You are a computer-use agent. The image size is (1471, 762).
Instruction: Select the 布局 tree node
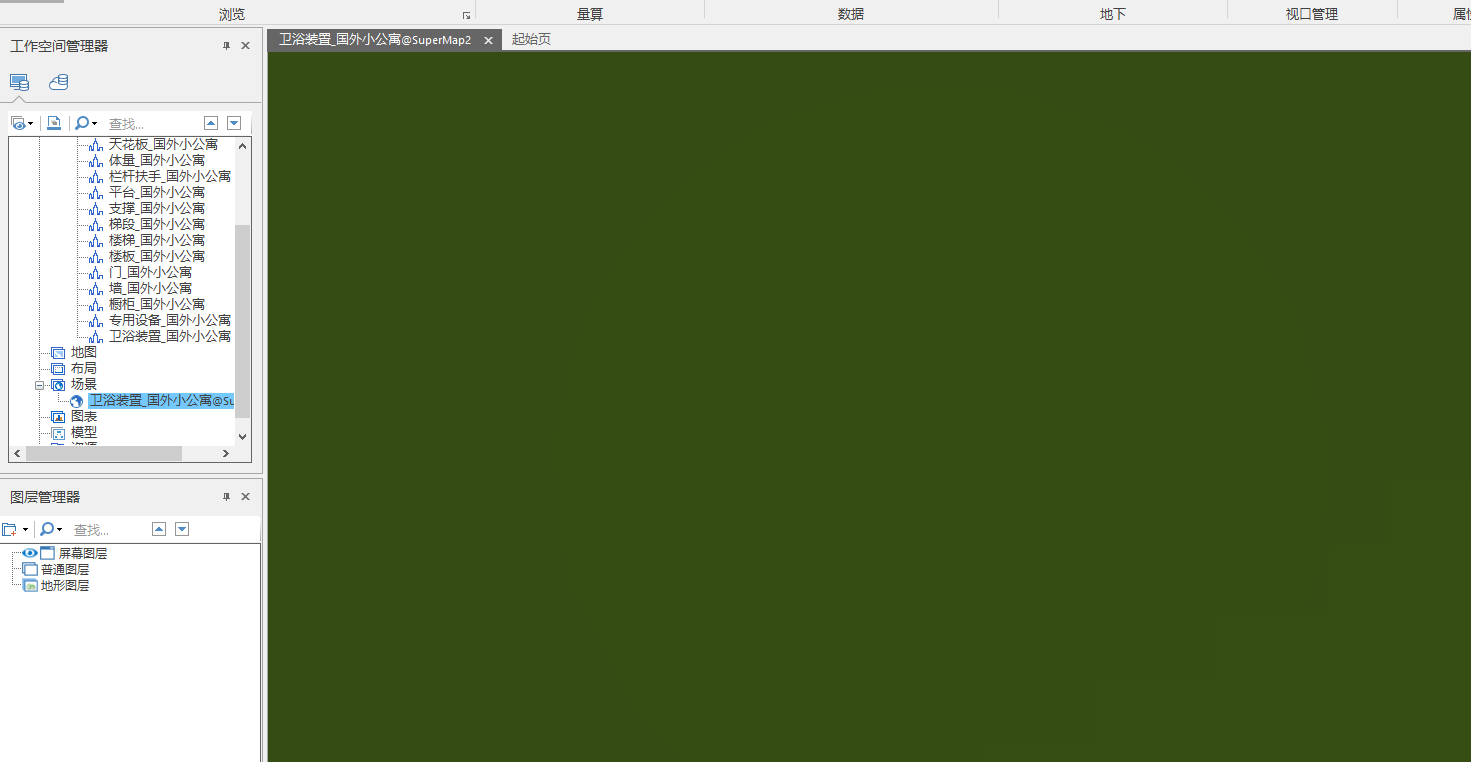(x=84, y=368)
